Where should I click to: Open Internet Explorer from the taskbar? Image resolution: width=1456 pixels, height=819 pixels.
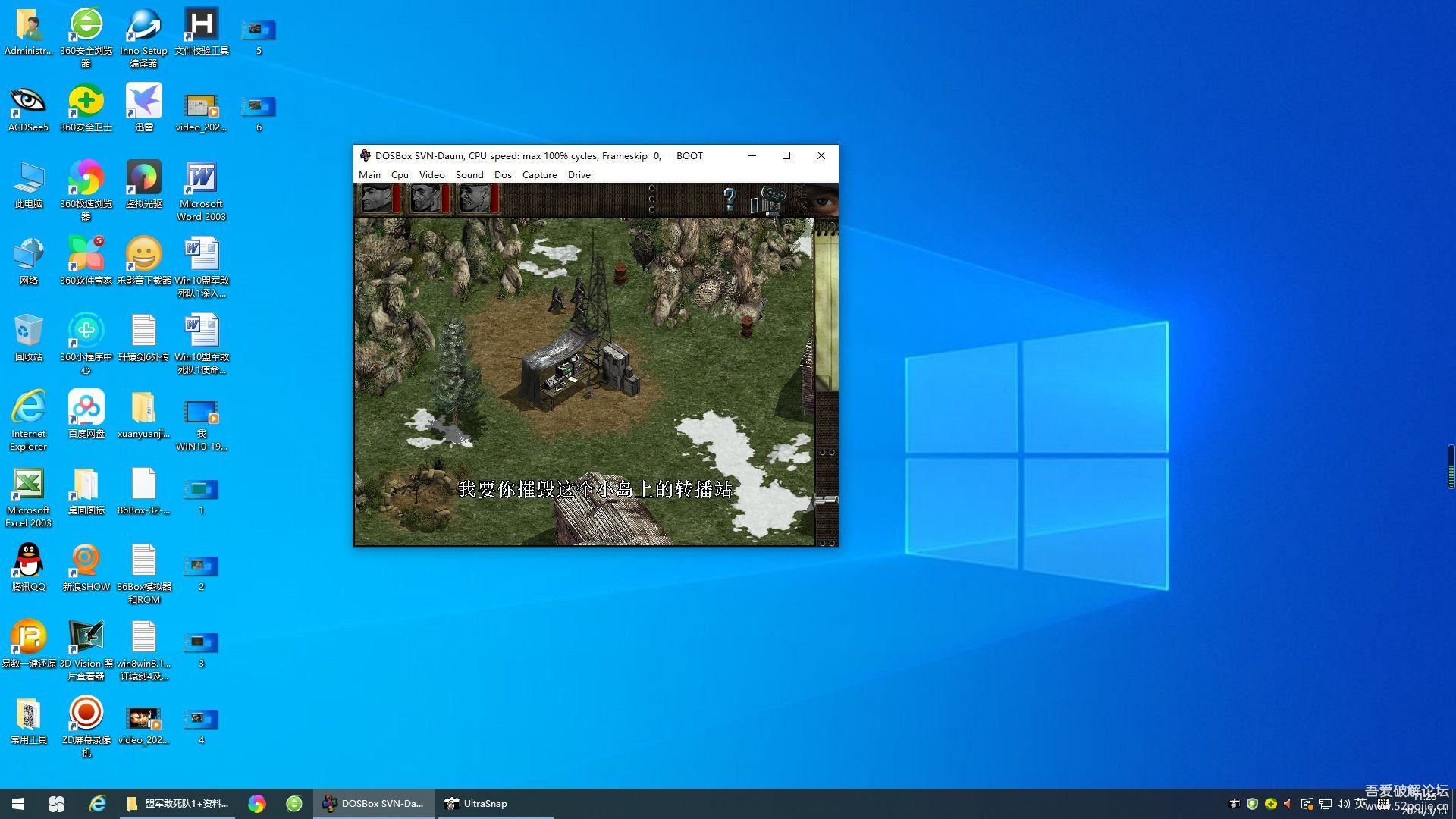click(97, 804)
